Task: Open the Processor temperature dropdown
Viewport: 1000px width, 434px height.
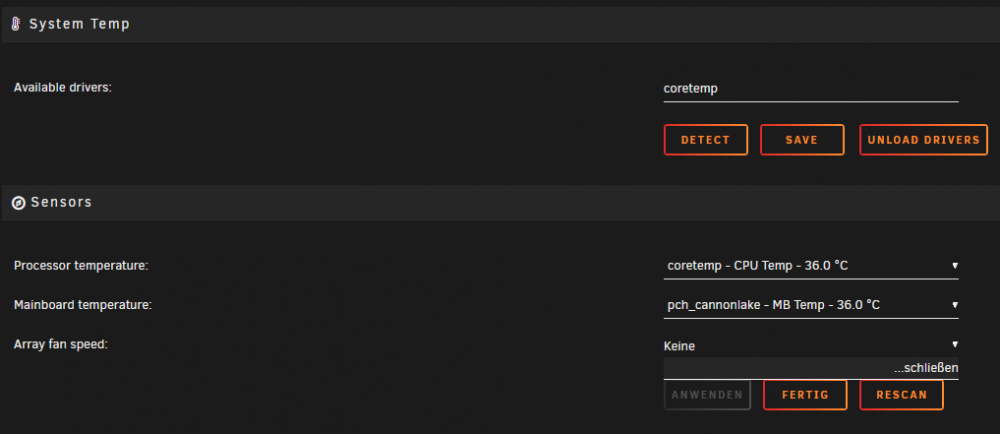Action: coord(811,266)
